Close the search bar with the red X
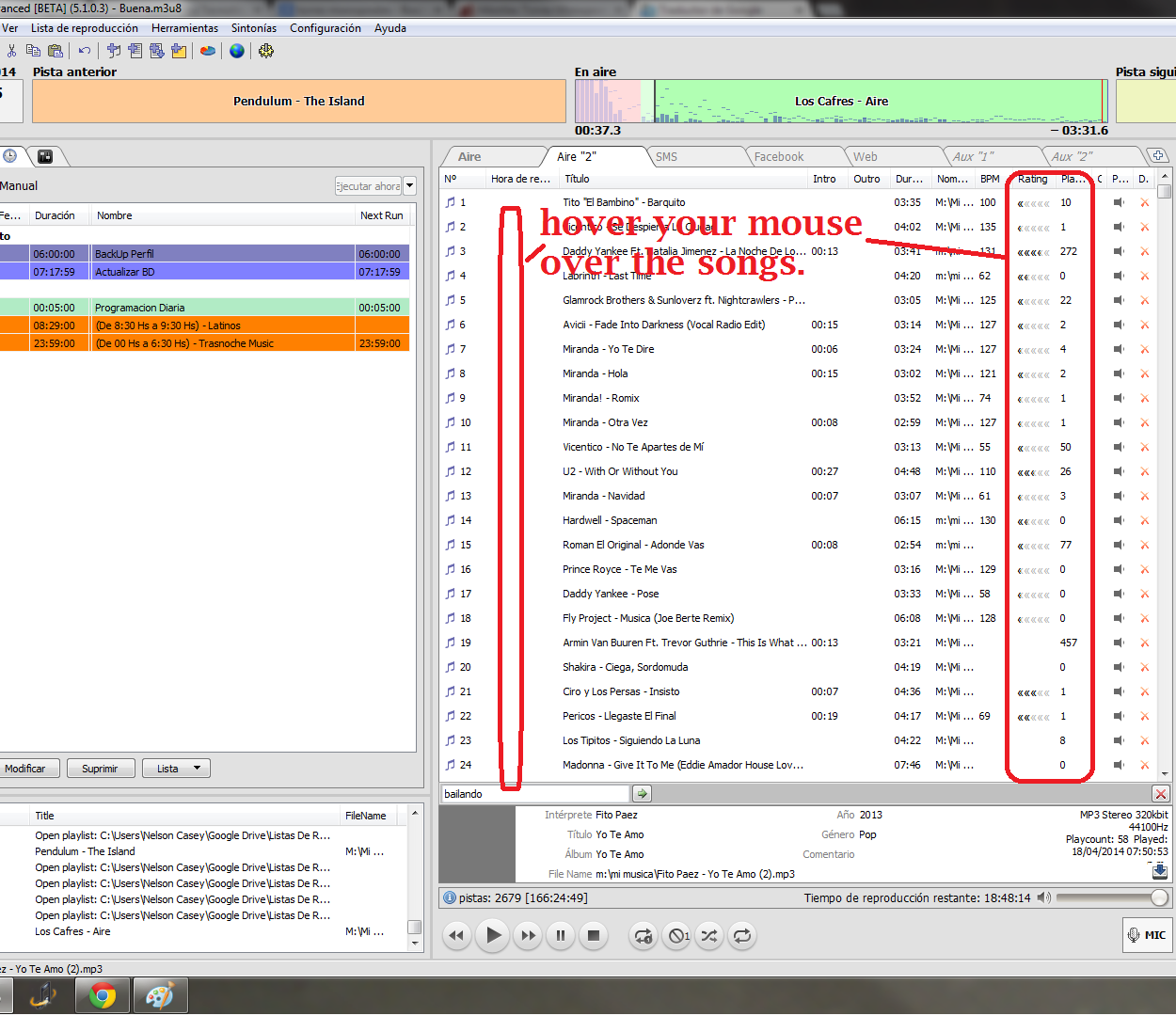 tap(1161, 794)
